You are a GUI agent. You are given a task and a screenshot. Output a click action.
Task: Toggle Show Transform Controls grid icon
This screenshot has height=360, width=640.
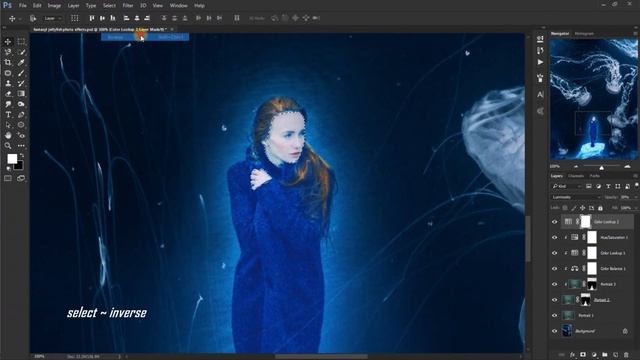click(75, 18)
